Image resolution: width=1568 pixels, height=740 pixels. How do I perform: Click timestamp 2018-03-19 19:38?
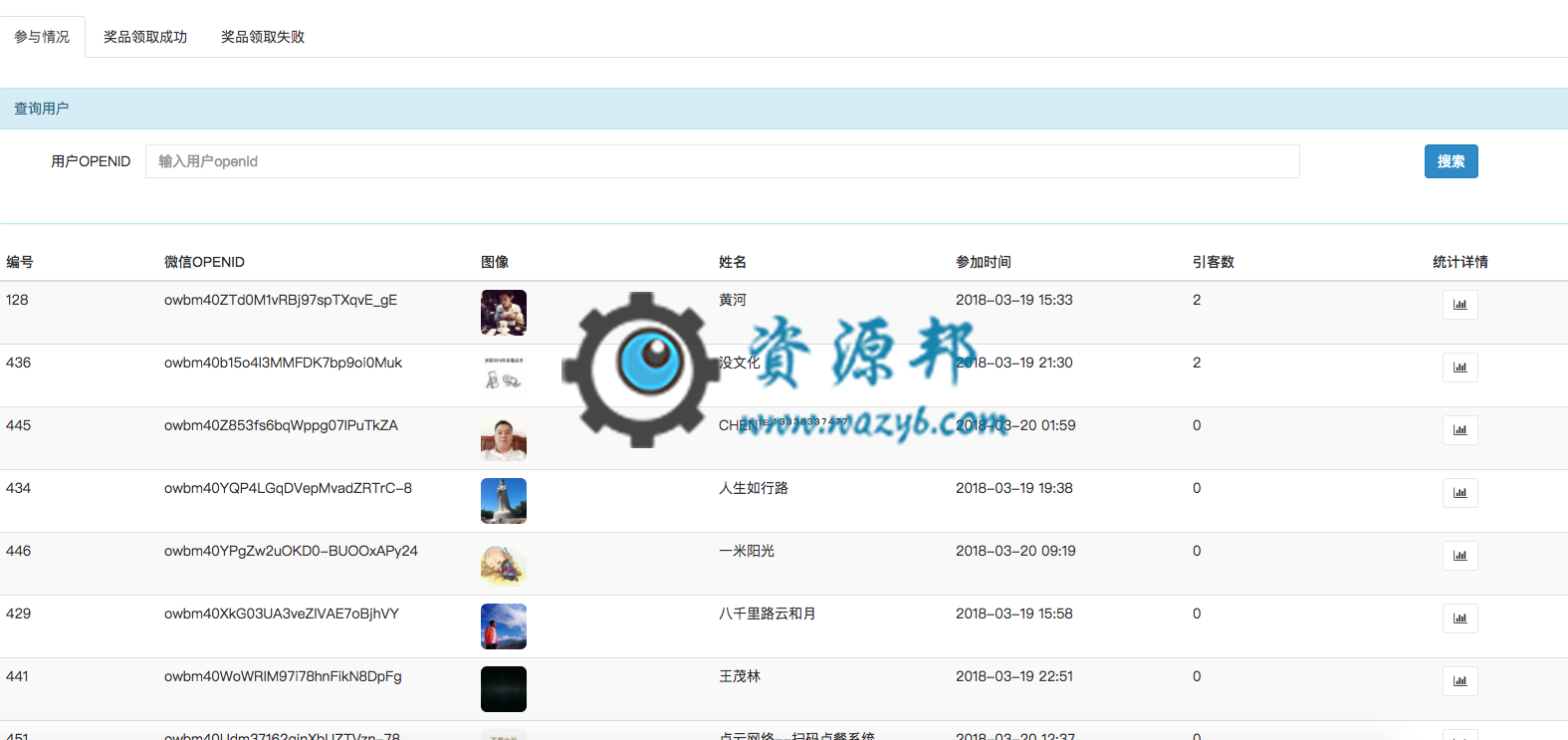[x=1014, y=488]
